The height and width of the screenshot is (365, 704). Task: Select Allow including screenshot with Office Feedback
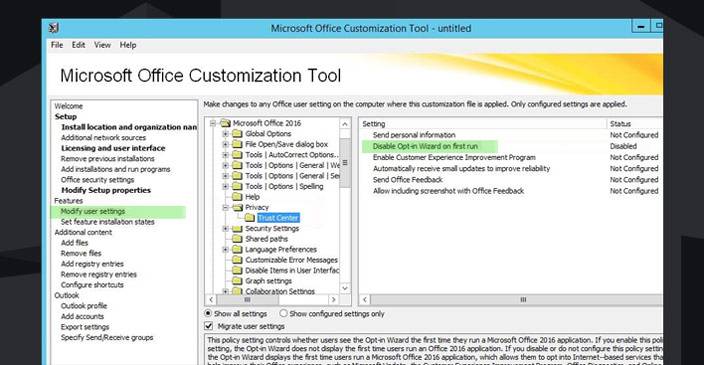(x=511, y=191)
